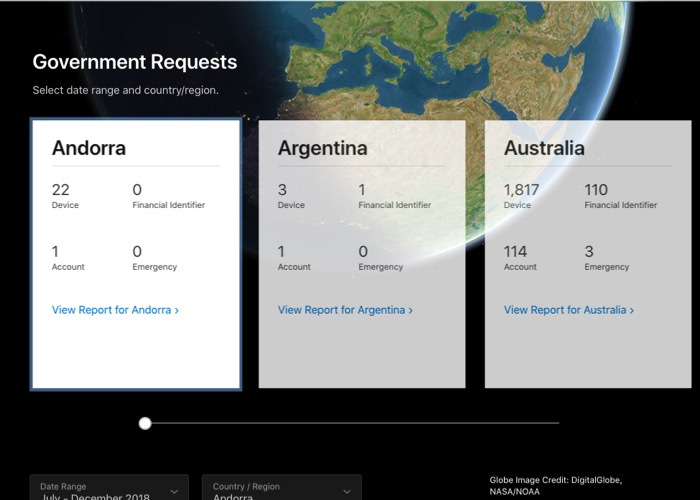
Task: Click Argentina's Financial Identifier label
Action: pos(395,205)
